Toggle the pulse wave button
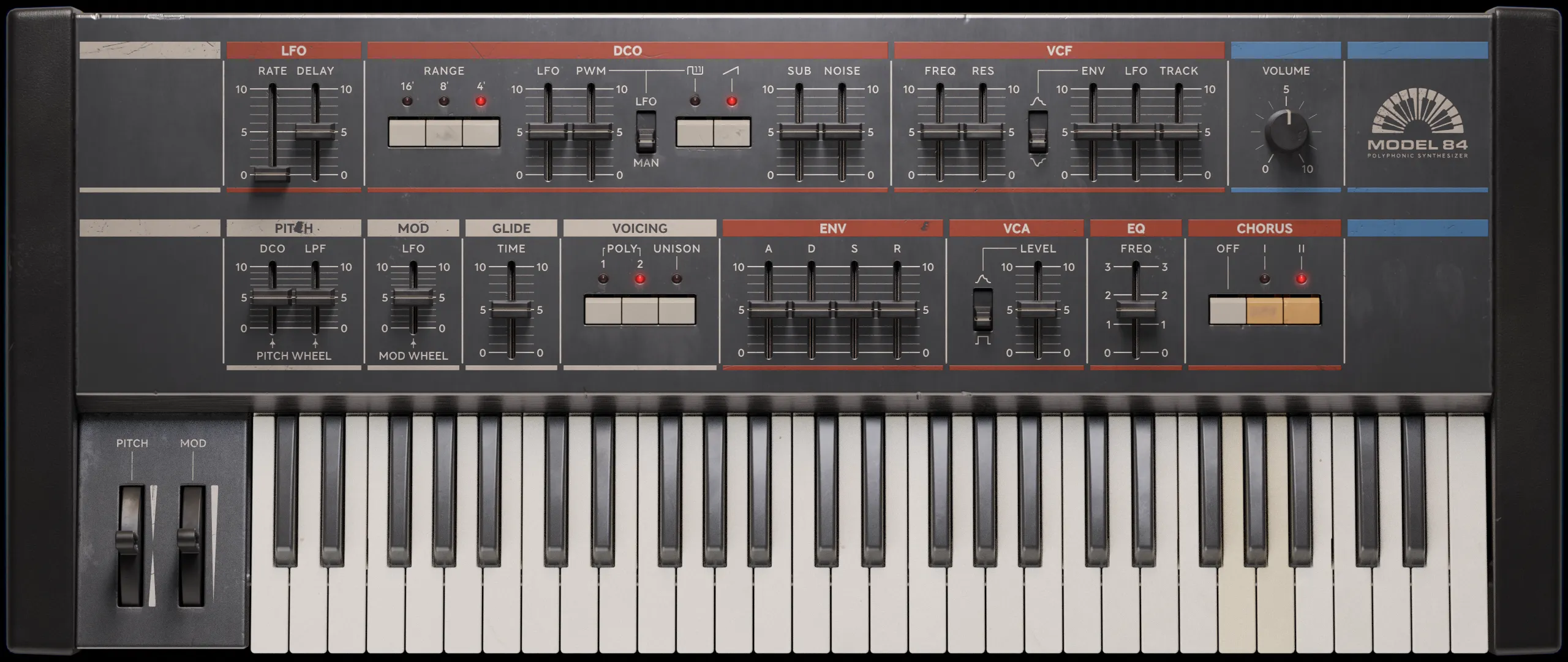 pos(695,132)
